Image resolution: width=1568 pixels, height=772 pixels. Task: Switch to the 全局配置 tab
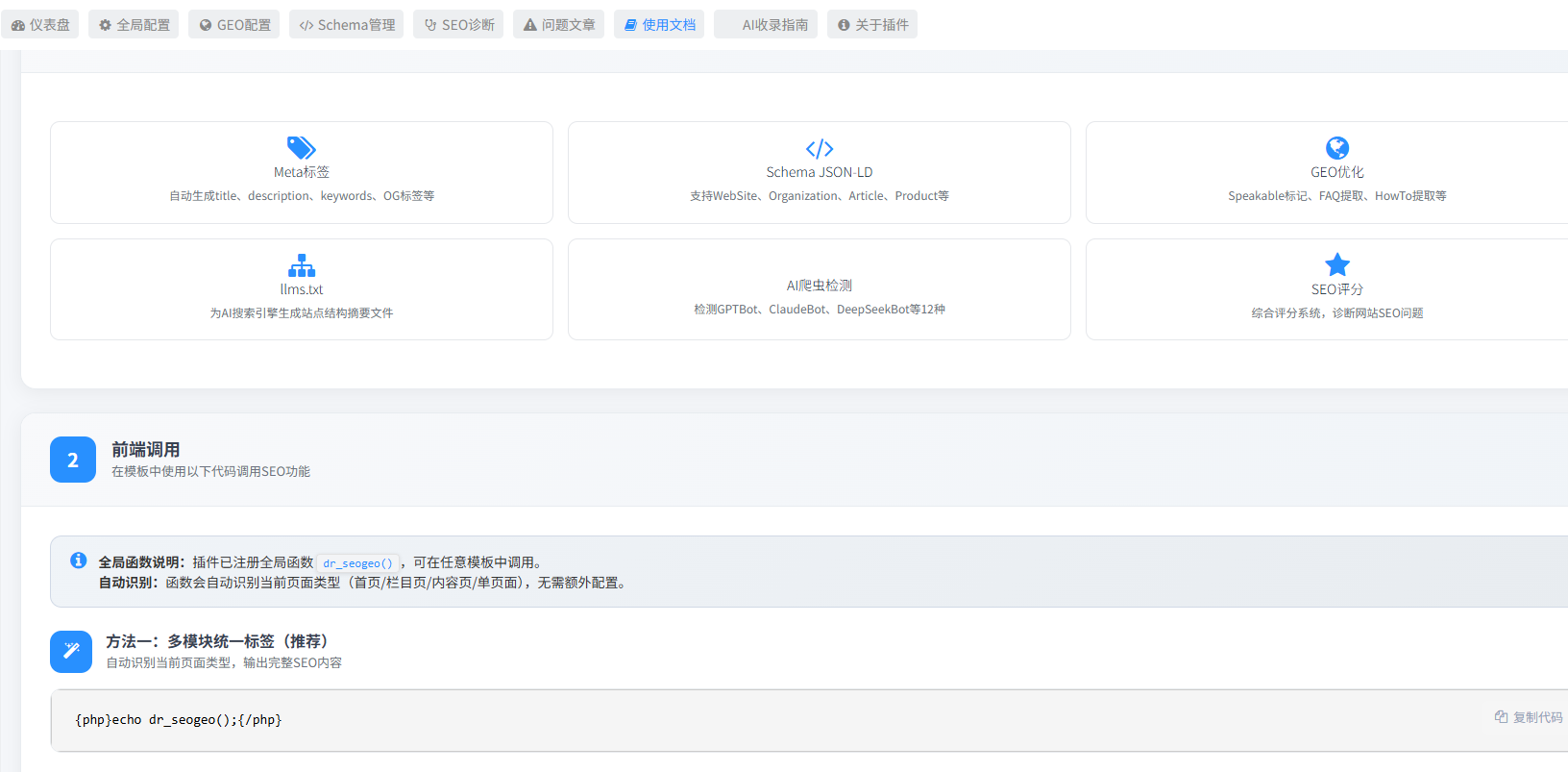(134, 25)
